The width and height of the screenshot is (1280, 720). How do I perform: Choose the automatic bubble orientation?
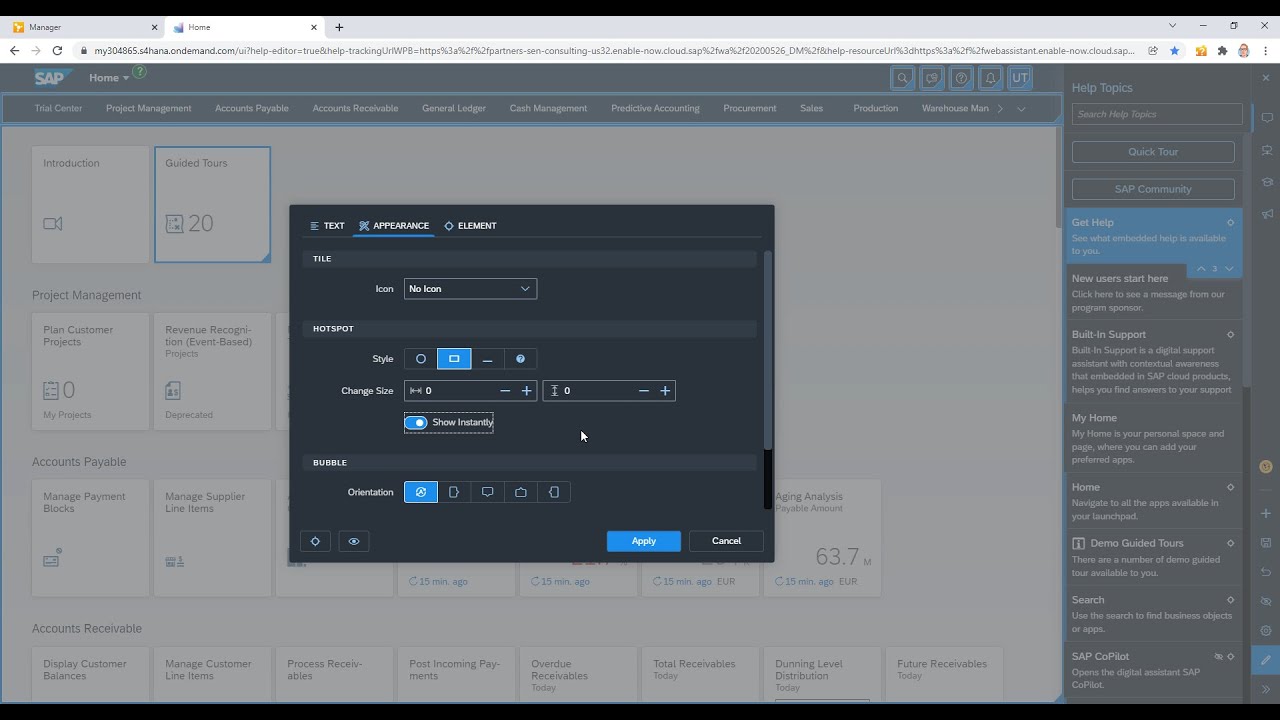421,492
